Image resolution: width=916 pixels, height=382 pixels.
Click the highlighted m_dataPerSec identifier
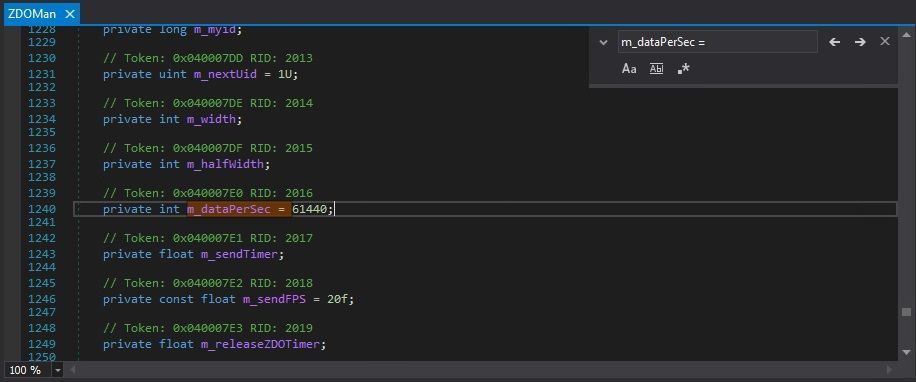tap(229, 209)
